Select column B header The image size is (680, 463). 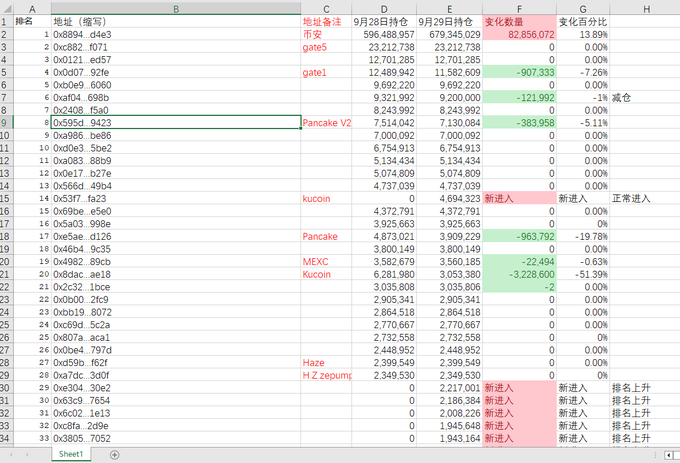click(x=176, y=9)
